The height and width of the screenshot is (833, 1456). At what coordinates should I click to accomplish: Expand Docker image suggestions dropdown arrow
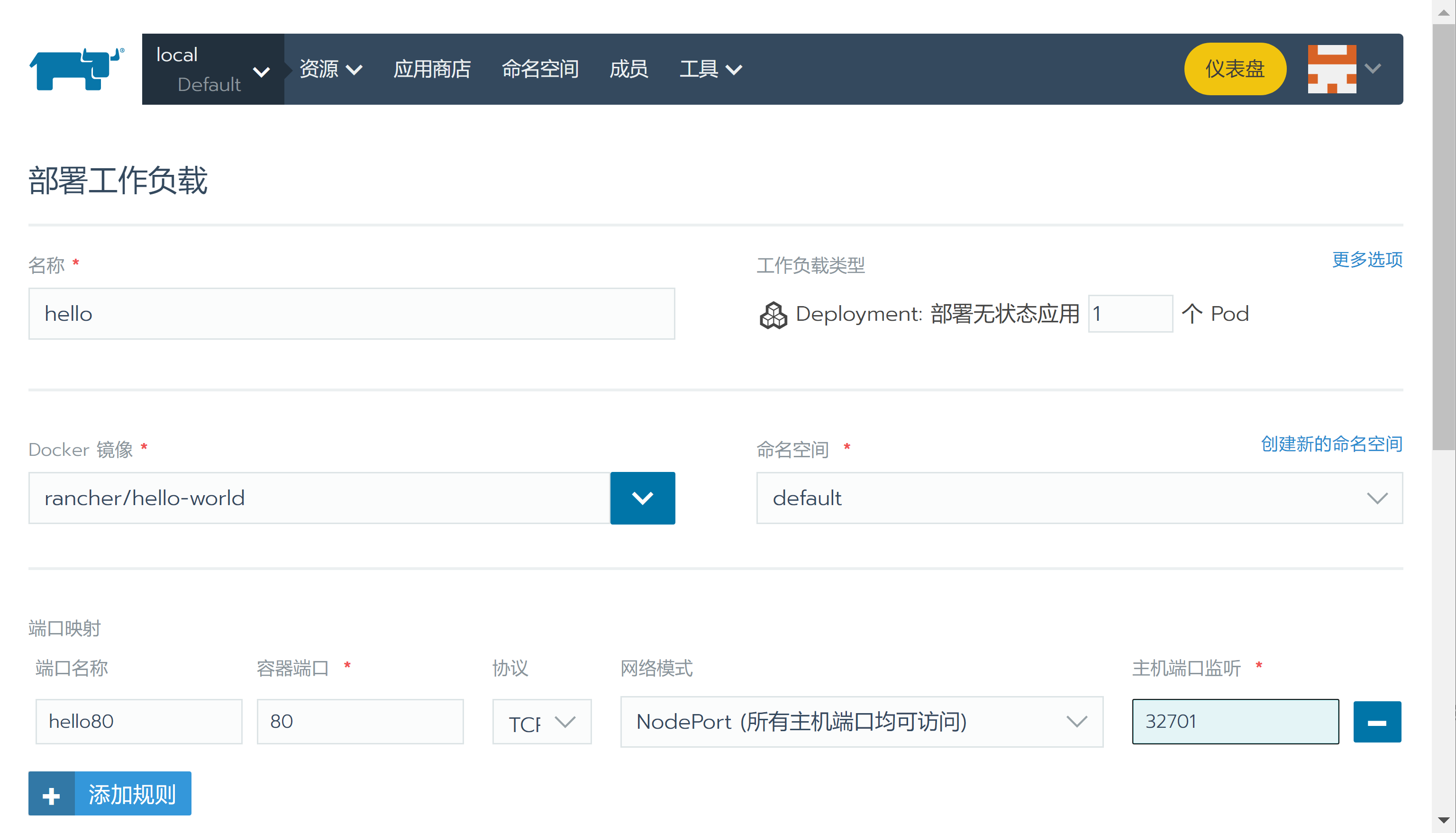(x=642, y=498)
